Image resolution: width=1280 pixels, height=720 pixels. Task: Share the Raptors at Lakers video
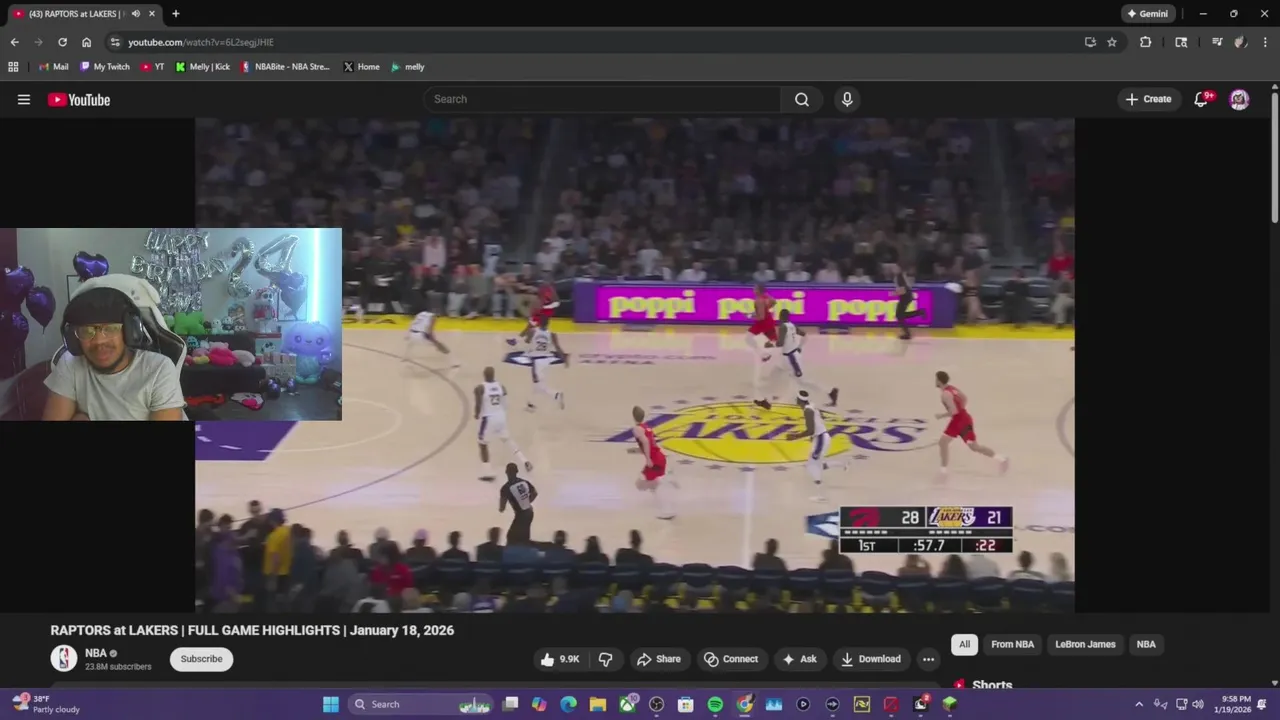[659, 659]
